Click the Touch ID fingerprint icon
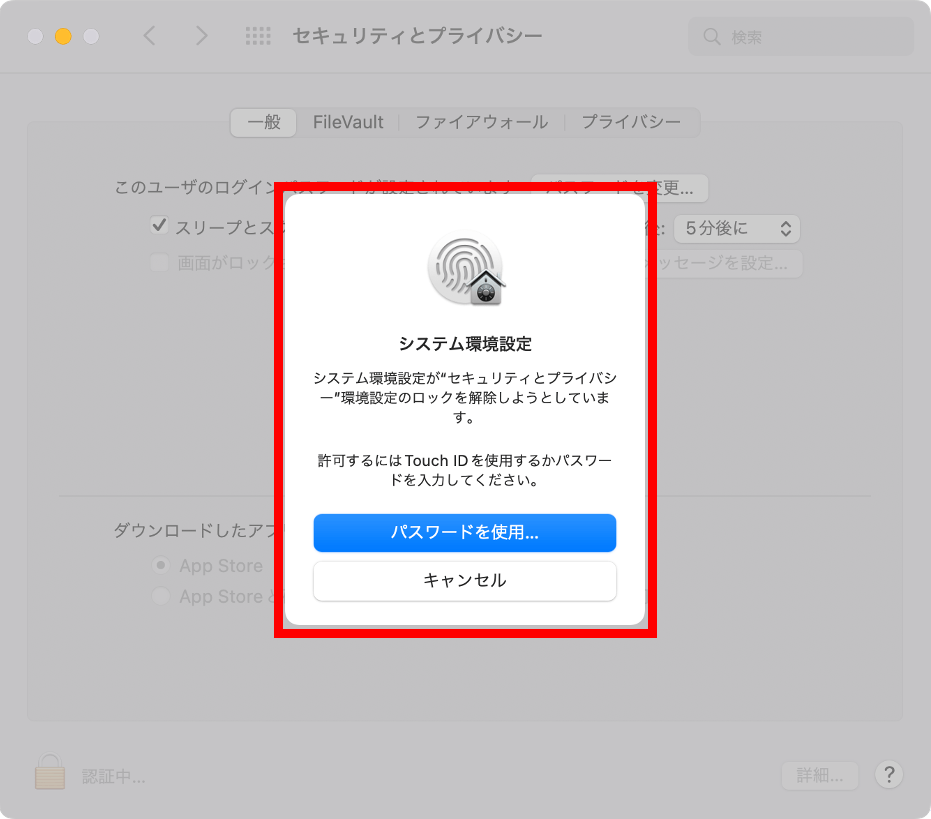Viewport: 931px width, 819px height. pyautogui.click(x=466, y=268)
